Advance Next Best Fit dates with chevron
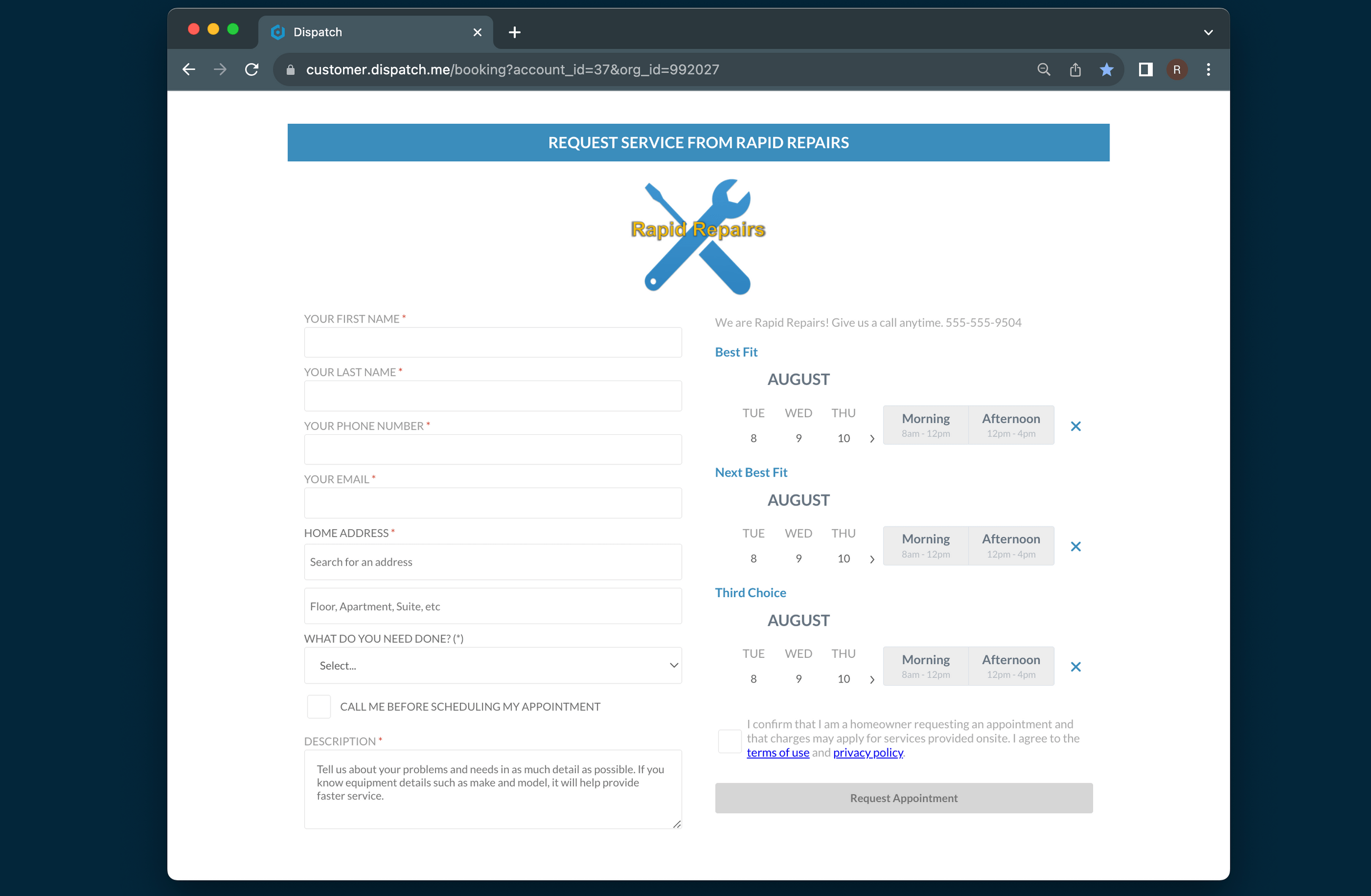 click(x=872, y=559)
